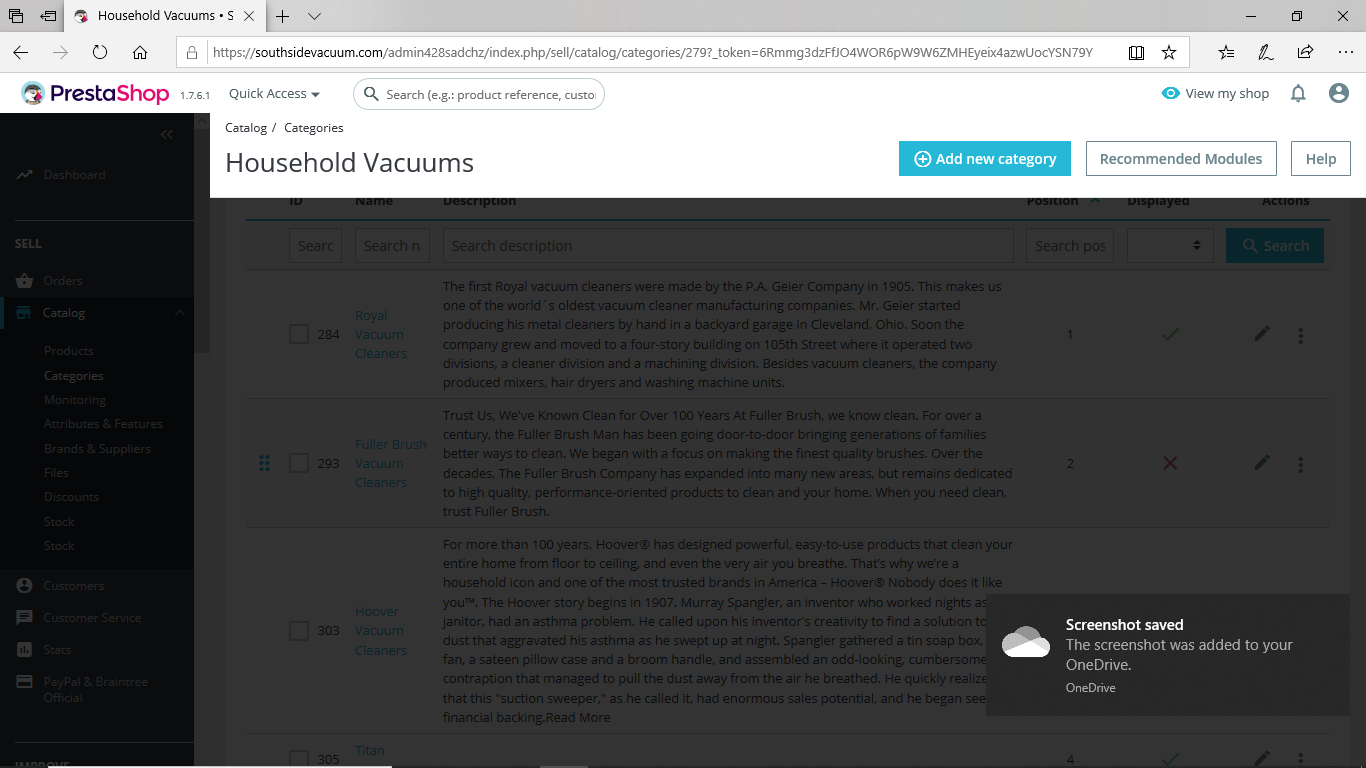Collapse the Catalog menu section

tap(180, 313)
